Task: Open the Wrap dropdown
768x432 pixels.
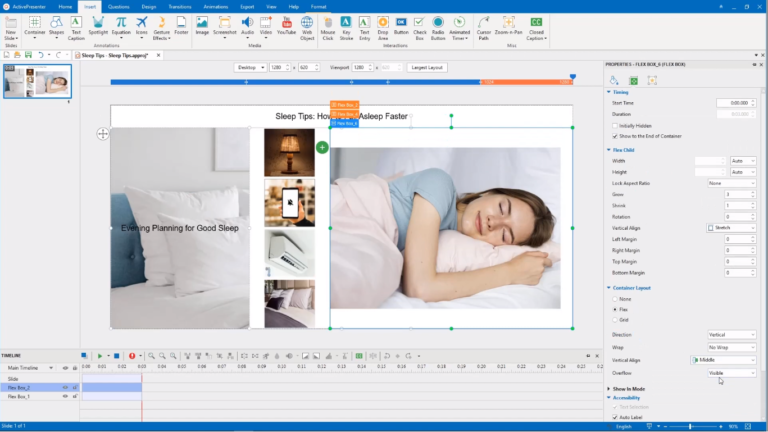Action: coord(731,347)
